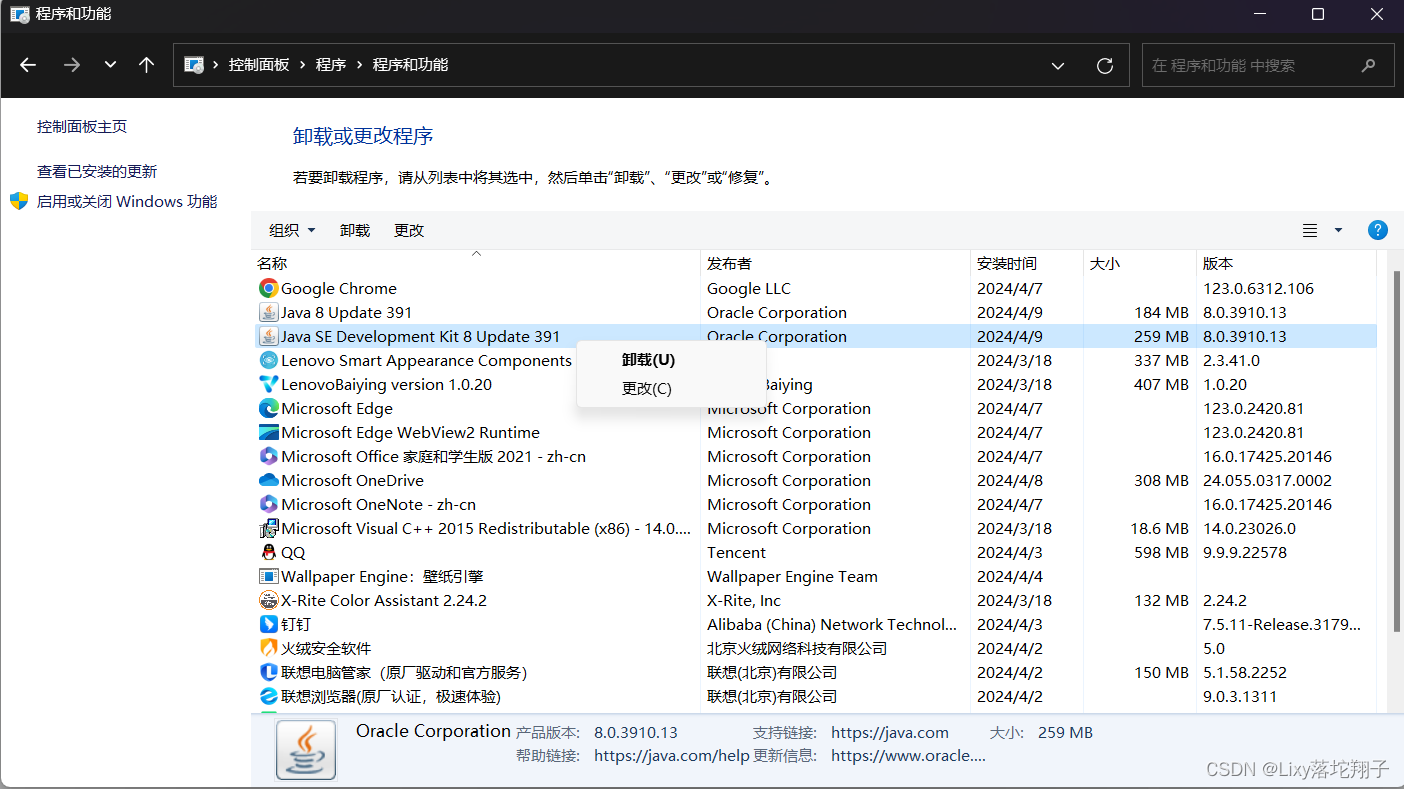Open 查看已安装的更新 link

click(97, 172)
